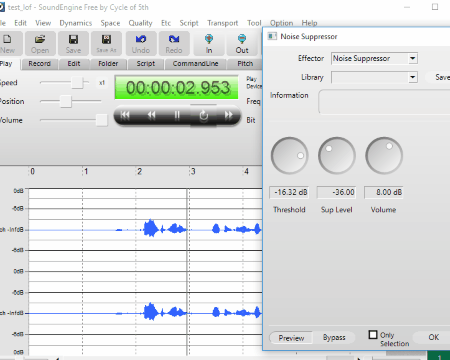Open the Script menu
The width and height of the screenshot is (450, 360).
[x=189, y=23]
